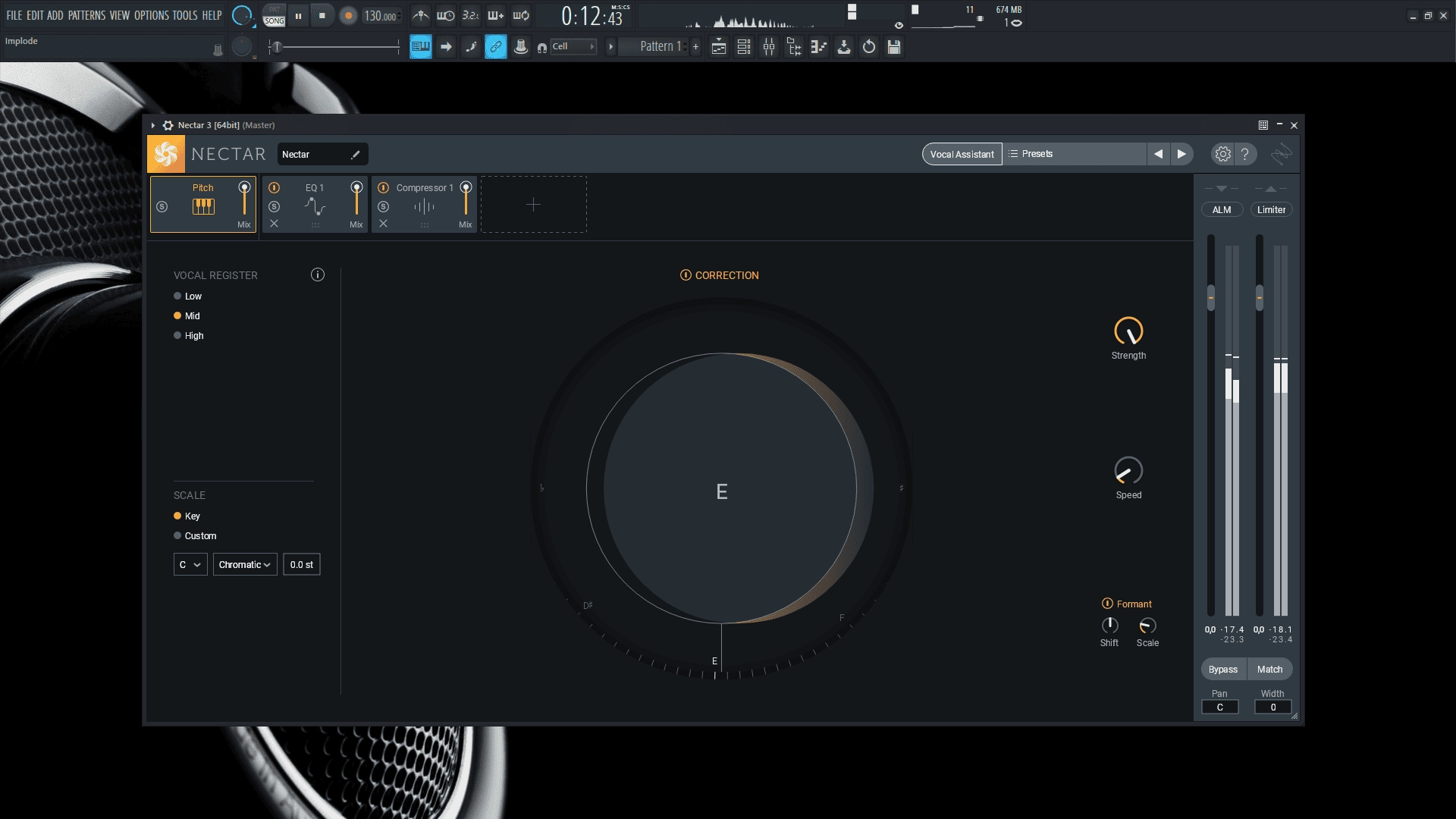Image resolution: width=1456 pixels, height=819 pixels.
Task: Open Vocal Assistant
Action: pos(962,154)
